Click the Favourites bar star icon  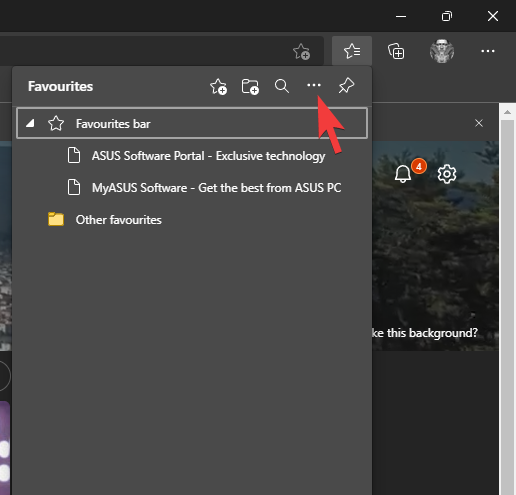pyautogui.click(x=56, y=123)
